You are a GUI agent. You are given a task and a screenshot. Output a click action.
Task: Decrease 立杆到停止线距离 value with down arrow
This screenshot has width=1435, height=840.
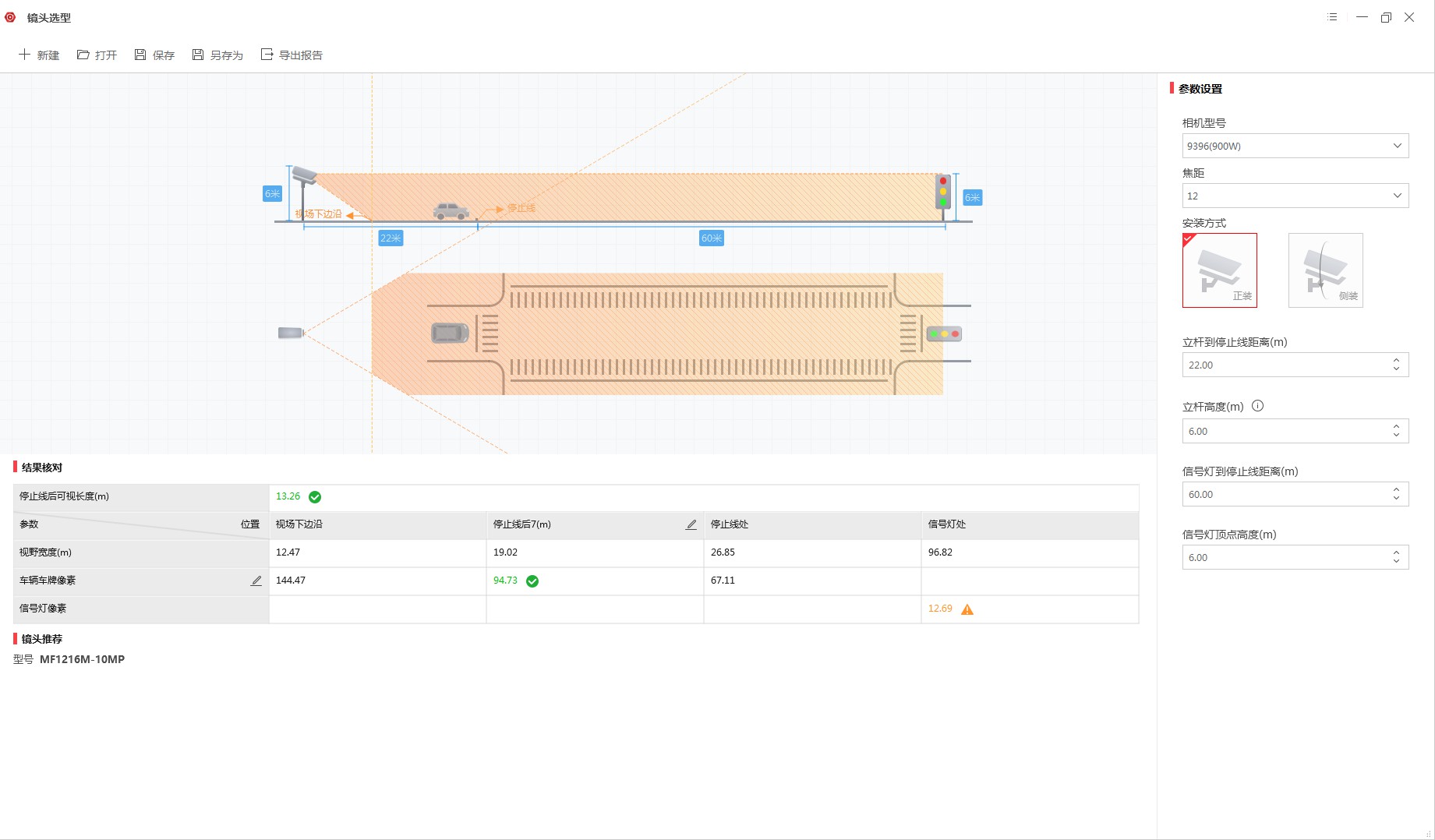[1396, 369]
